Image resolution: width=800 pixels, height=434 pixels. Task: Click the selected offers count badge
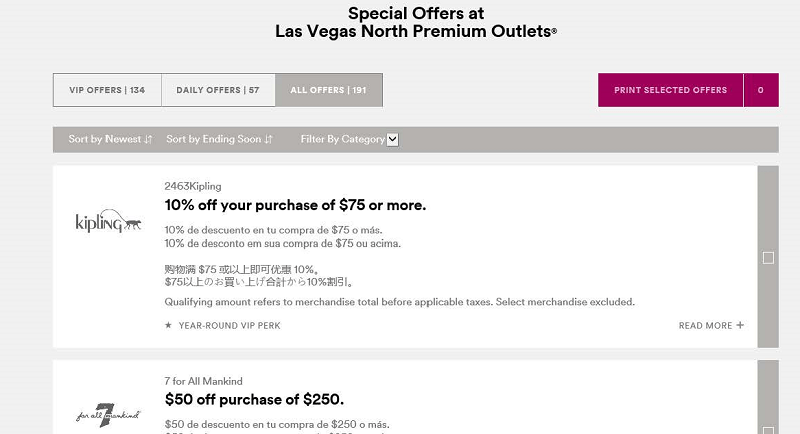coord(761,90)
